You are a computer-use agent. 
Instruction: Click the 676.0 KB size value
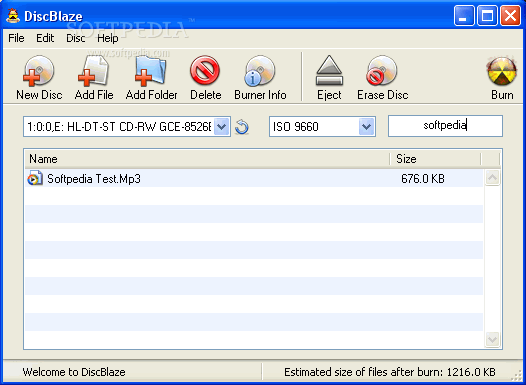pos(423,179)
